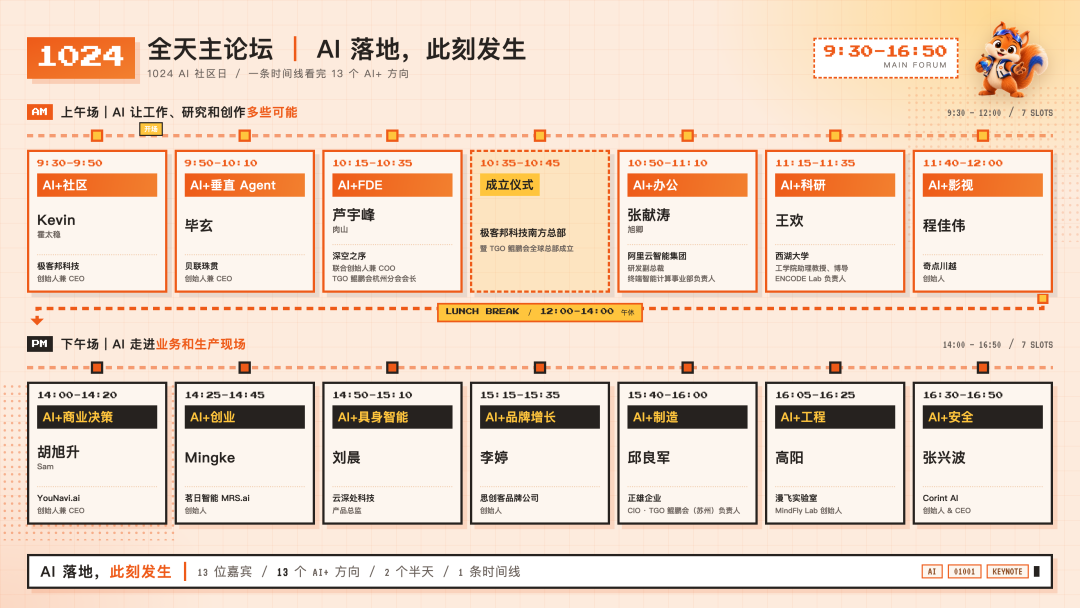Click speaker name 程佳伟

click(x=944, y=226)
